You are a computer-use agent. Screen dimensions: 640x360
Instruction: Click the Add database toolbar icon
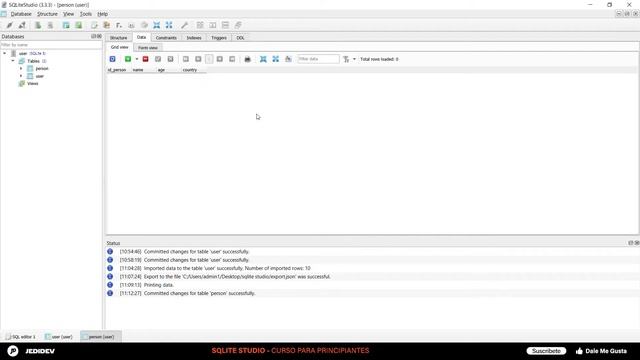(x=38, y=25)
